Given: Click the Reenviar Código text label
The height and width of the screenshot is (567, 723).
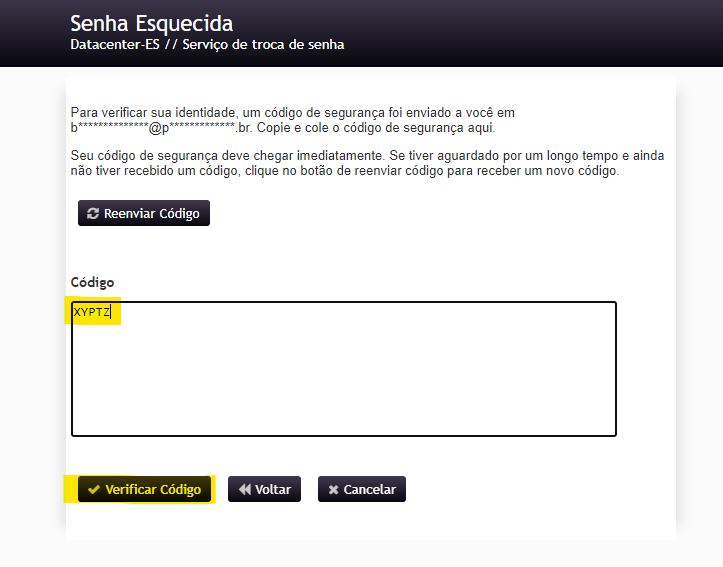Looking at the screenshot, I should tap(151, 214).
